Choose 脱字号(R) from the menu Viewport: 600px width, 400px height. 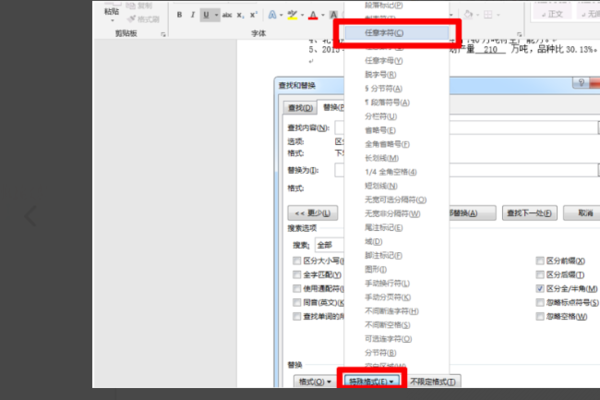point(381,75)
